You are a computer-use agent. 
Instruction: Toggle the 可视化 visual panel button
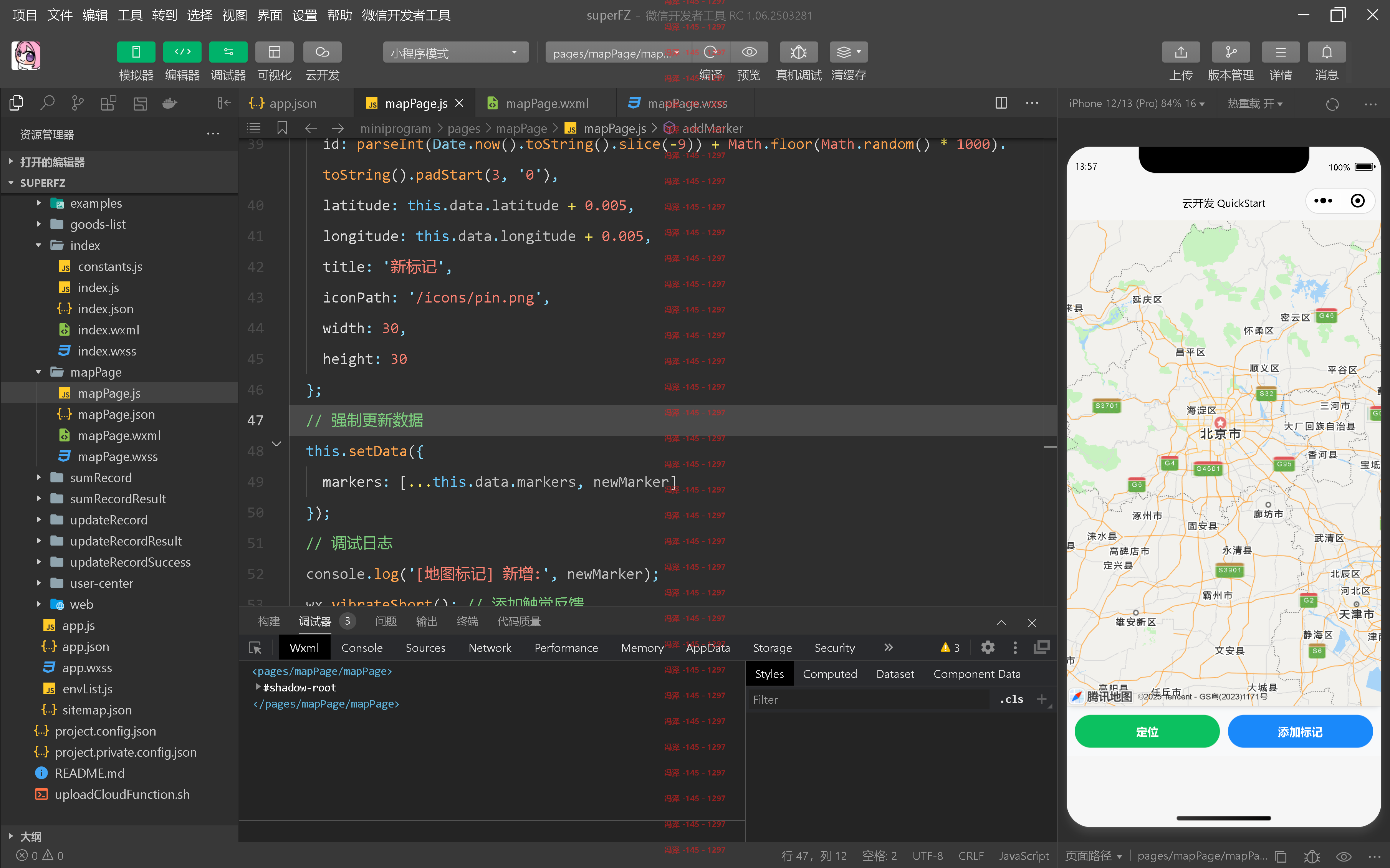pos(275,52)
